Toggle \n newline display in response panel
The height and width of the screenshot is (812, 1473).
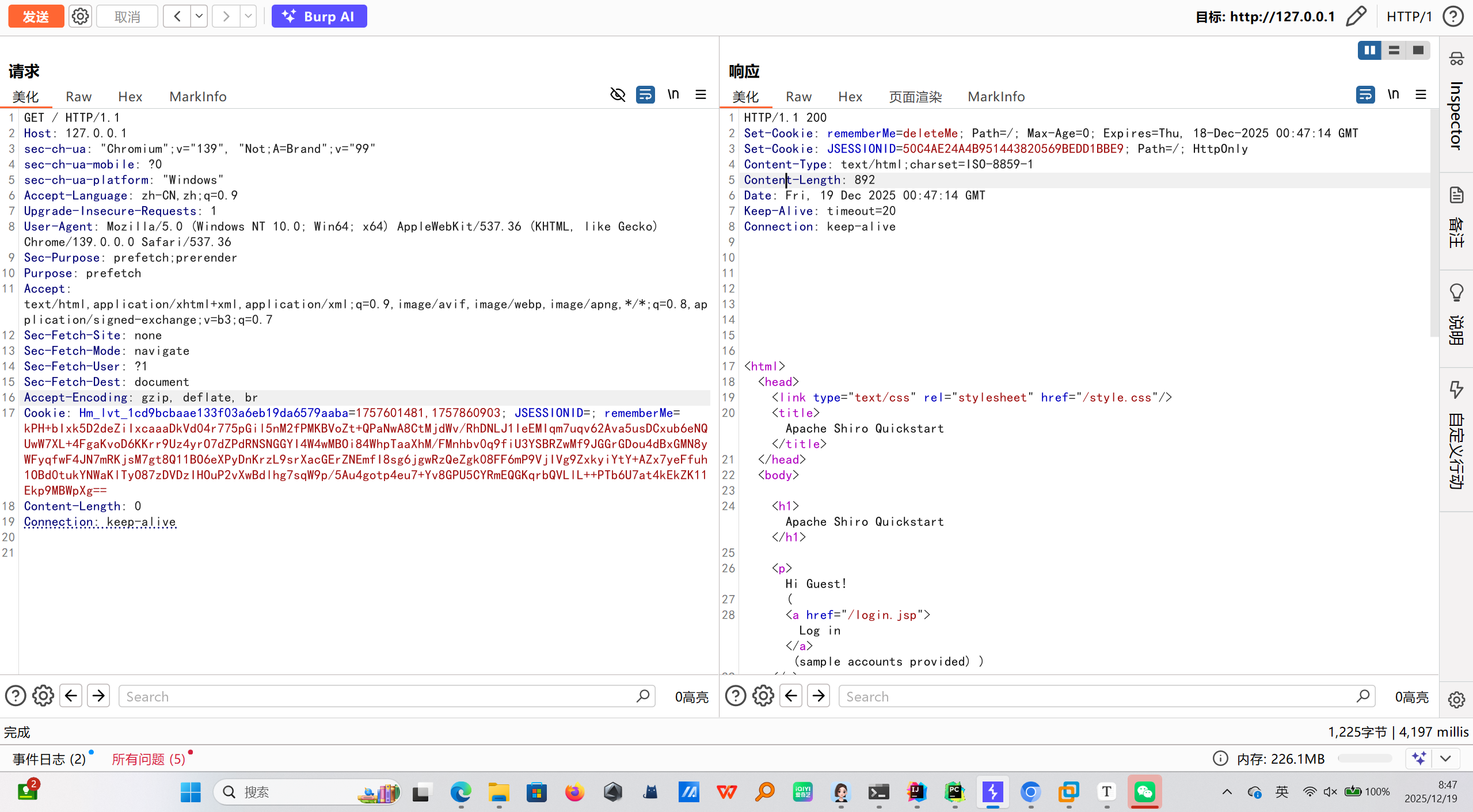point(1392,94)
